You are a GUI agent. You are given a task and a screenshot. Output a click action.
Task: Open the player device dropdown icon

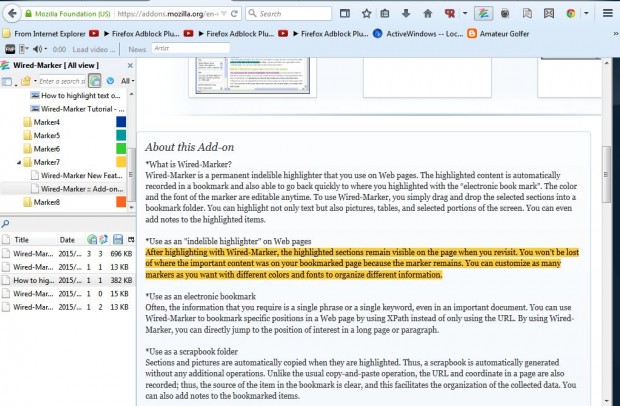(x=24, y=49)
